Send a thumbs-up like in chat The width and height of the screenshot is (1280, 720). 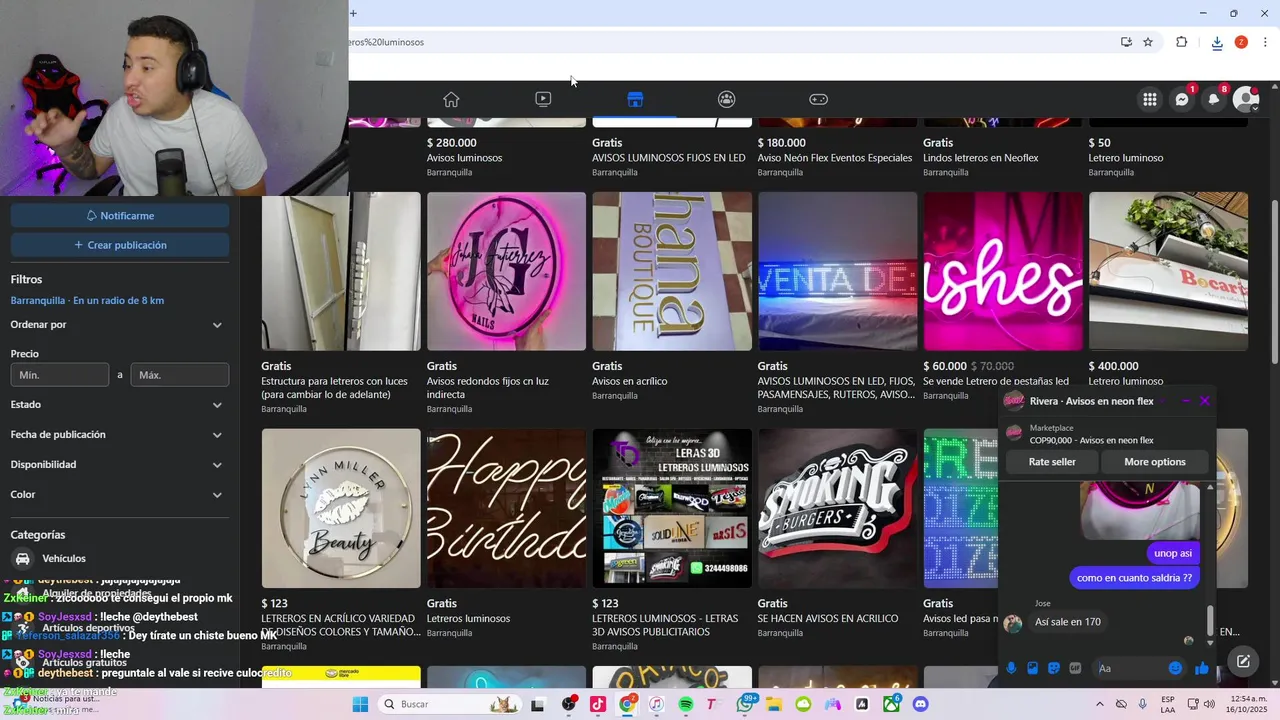(1202, 668)
